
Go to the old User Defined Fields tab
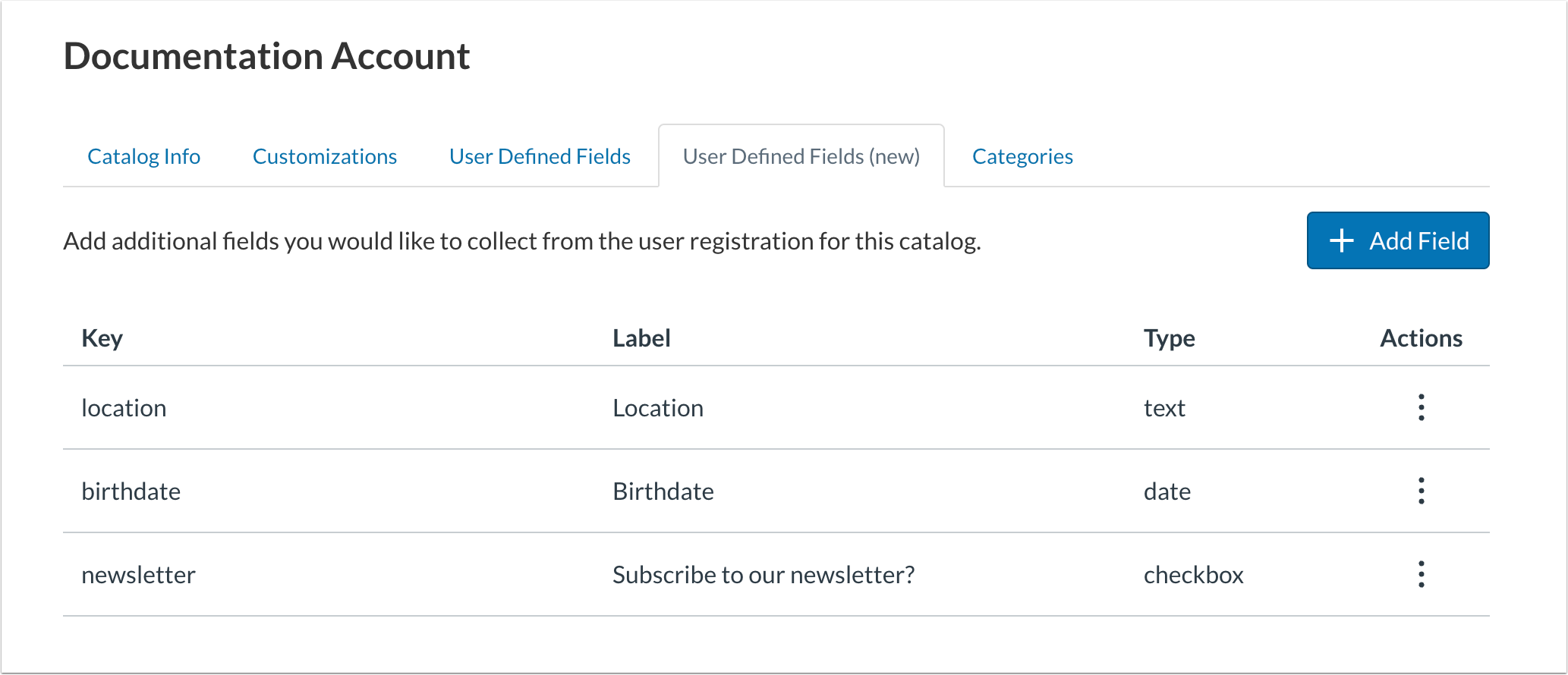(x=540, y=156)
